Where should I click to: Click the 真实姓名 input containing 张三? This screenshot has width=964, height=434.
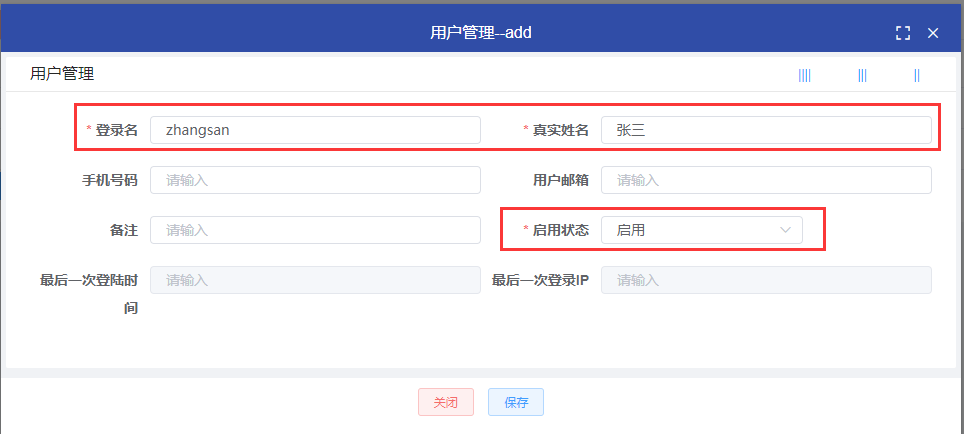[766, 130]
